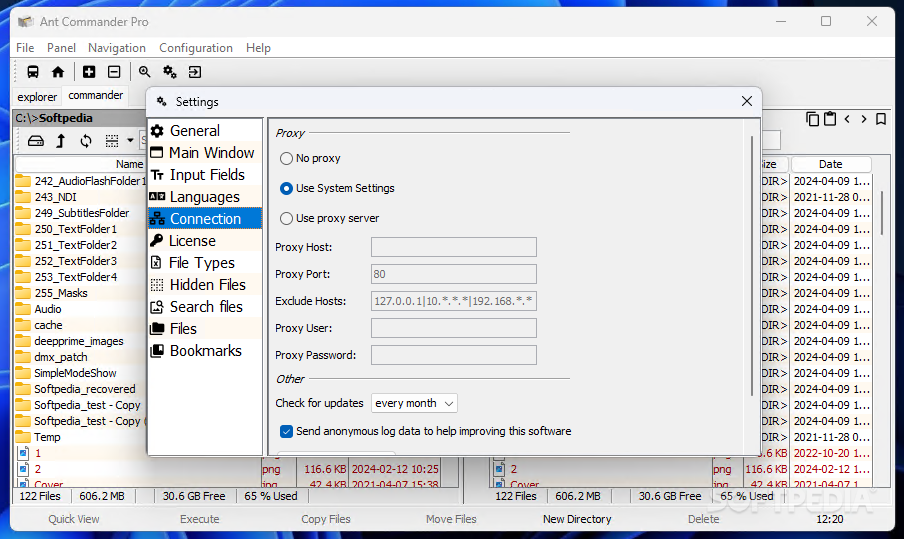Switch to the commander tab
This screenshot has width=904, height=539.
tap(96, 95)
